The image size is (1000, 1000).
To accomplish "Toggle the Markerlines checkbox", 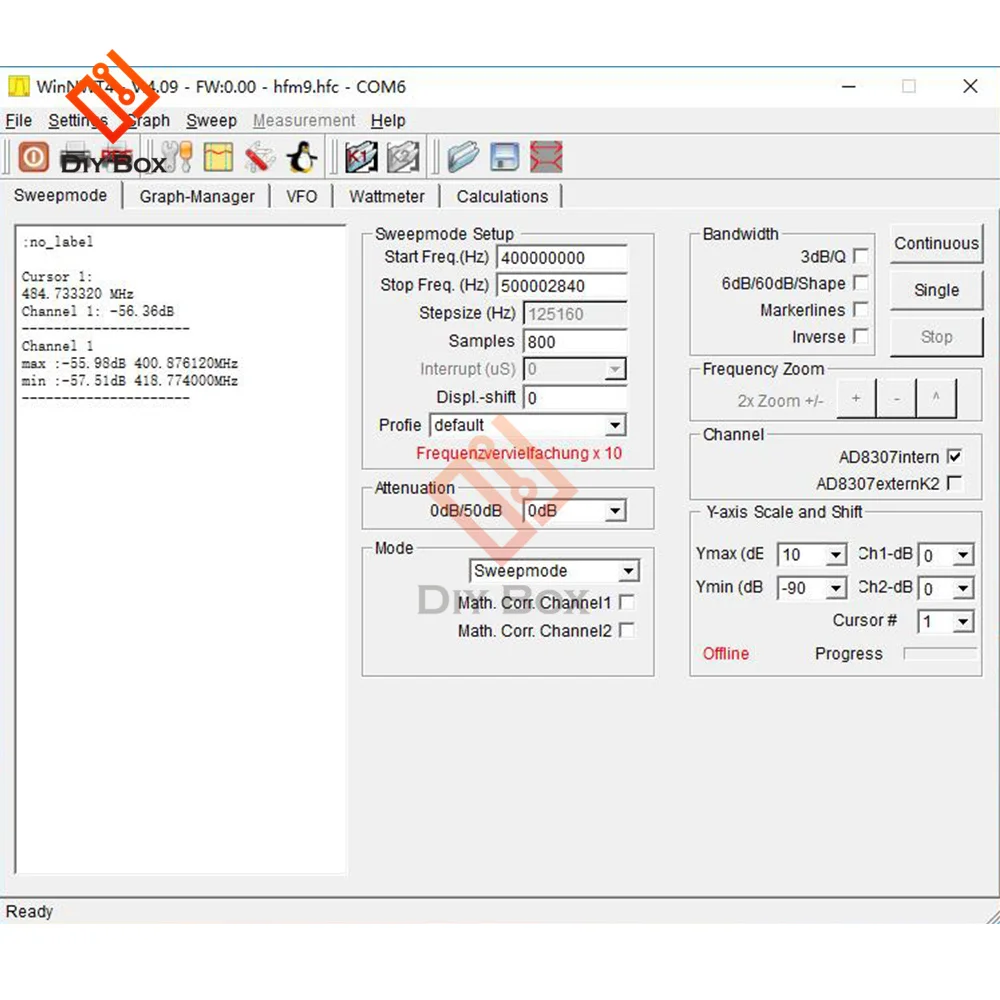I will (860, 309).
